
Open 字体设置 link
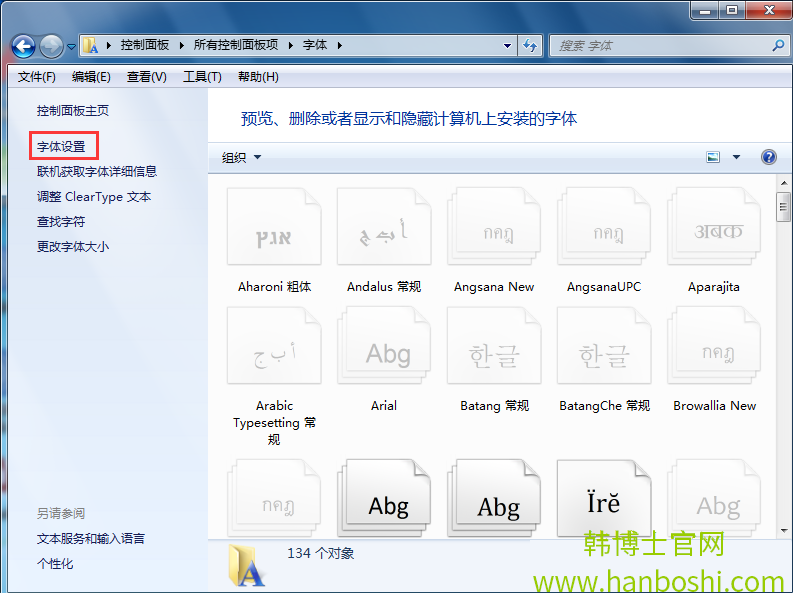coord(61,147)
